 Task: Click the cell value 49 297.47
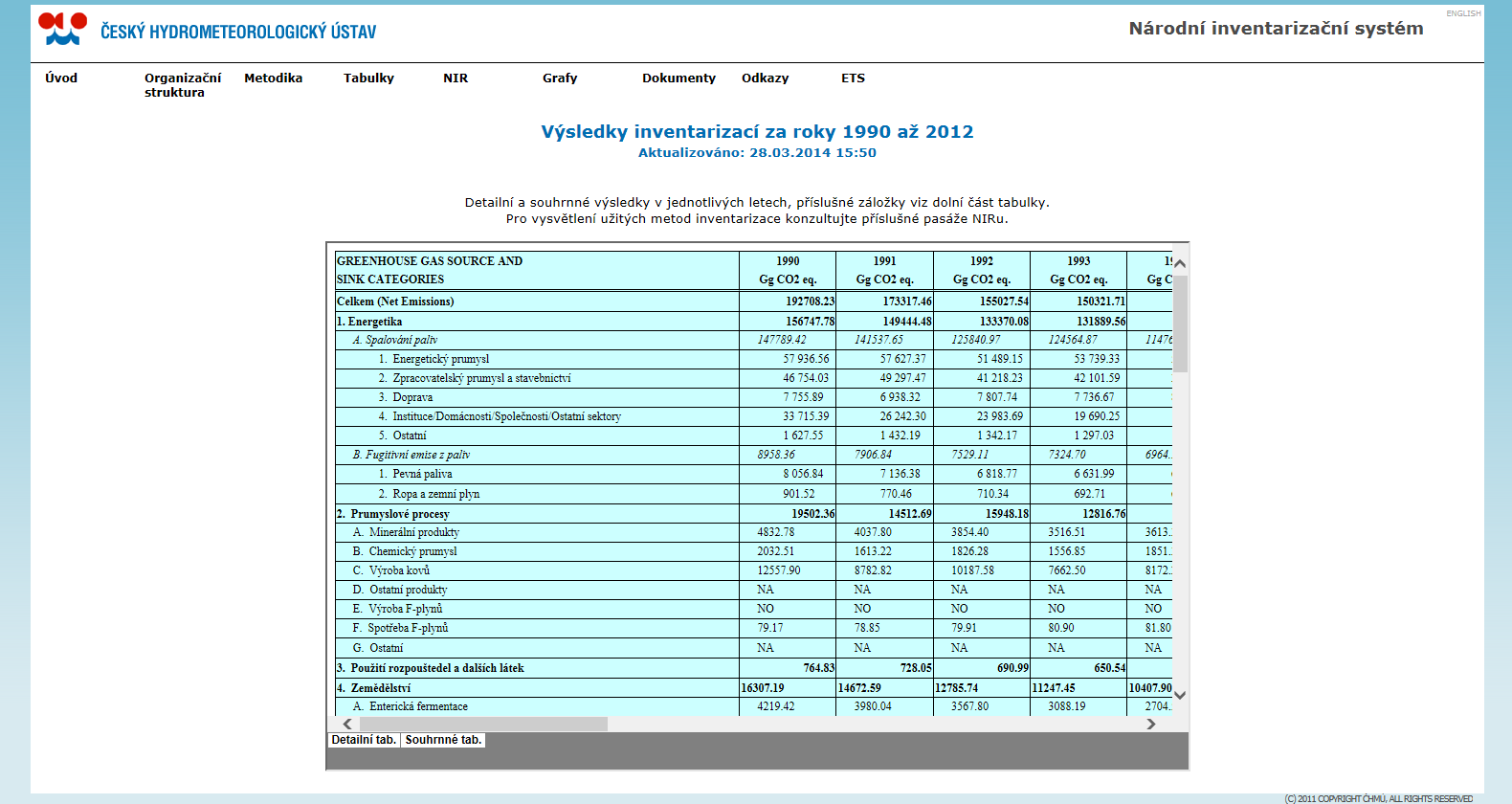[x=902, y=378]
